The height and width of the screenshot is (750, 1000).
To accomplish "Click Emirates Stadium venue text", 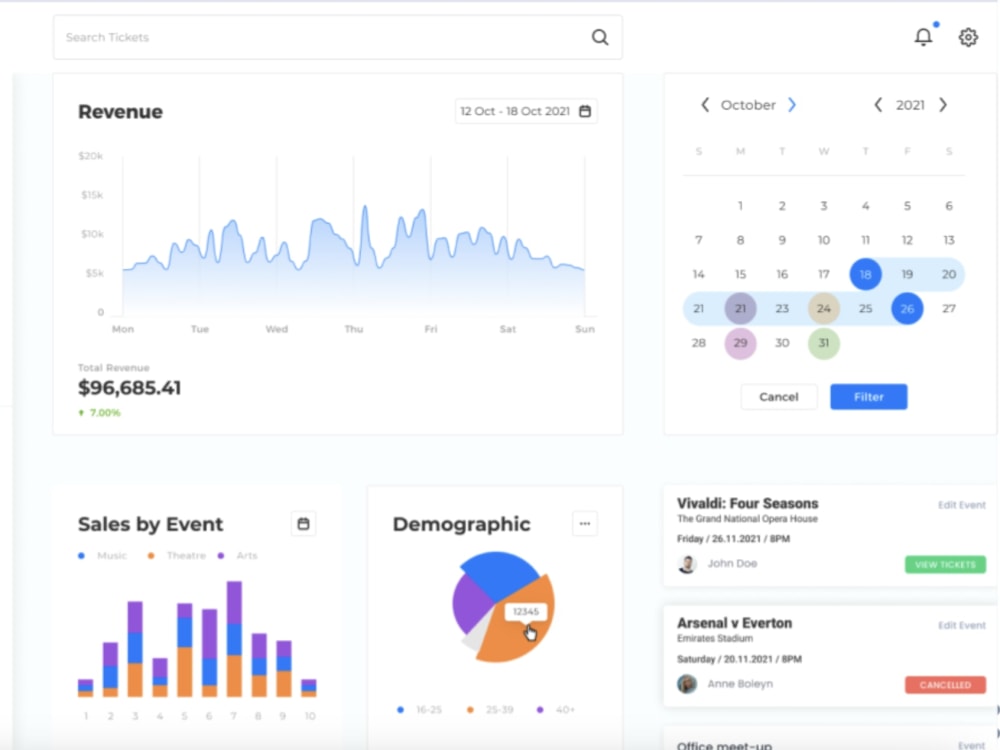I will click(x=715, y=638).
